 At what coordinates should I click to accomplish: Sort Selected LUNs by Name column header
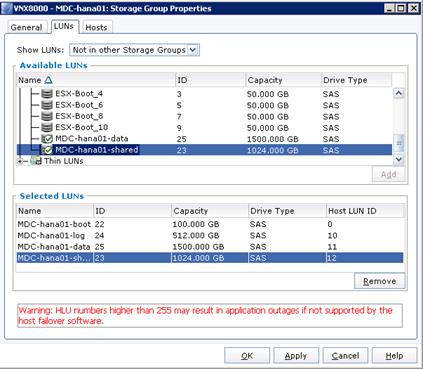click(55, 211)
